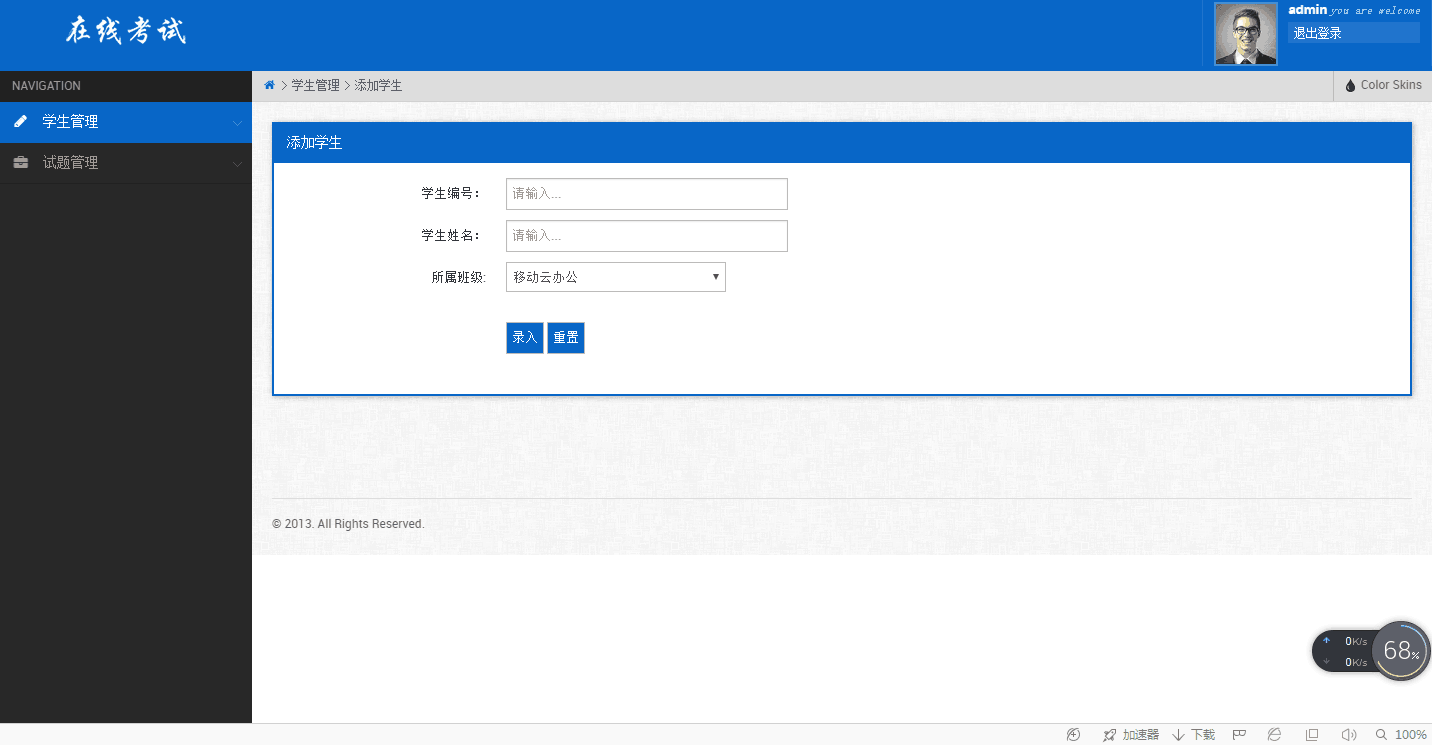The height and width of the screenshot is (745, 1432).
Task: Click the 'you are welcome' text
Action: pyautogui.click(x=1375, y=11)
